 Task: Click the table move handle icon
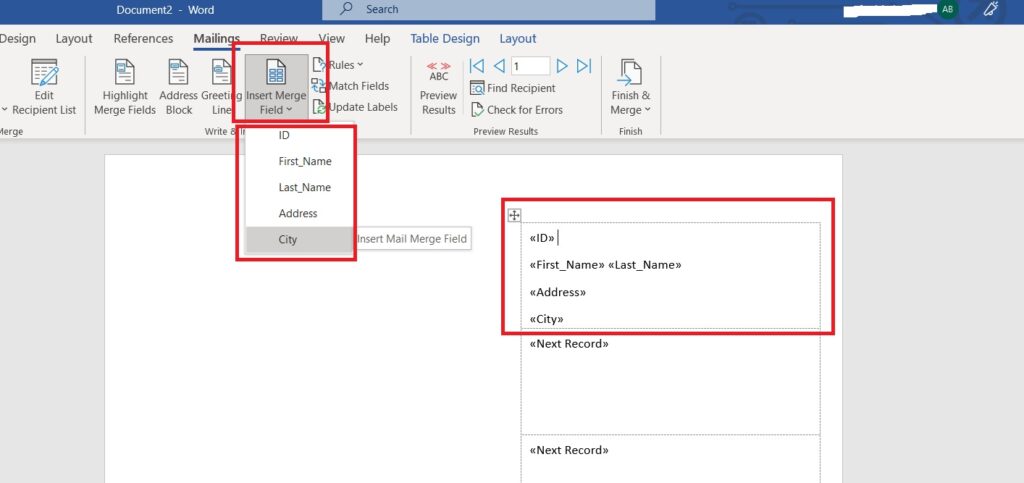[x=514, y=215]
